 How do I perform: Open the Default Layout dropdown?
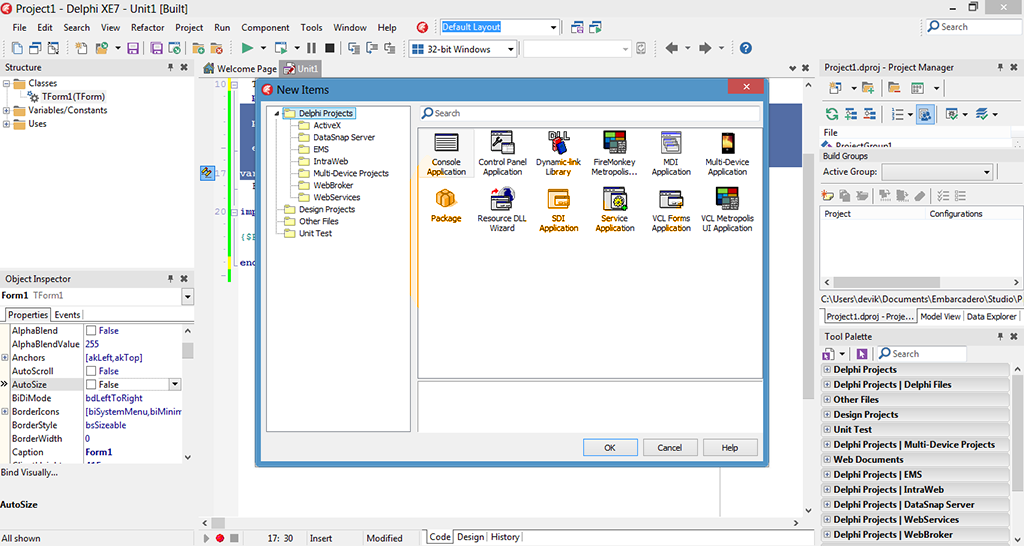554,27
